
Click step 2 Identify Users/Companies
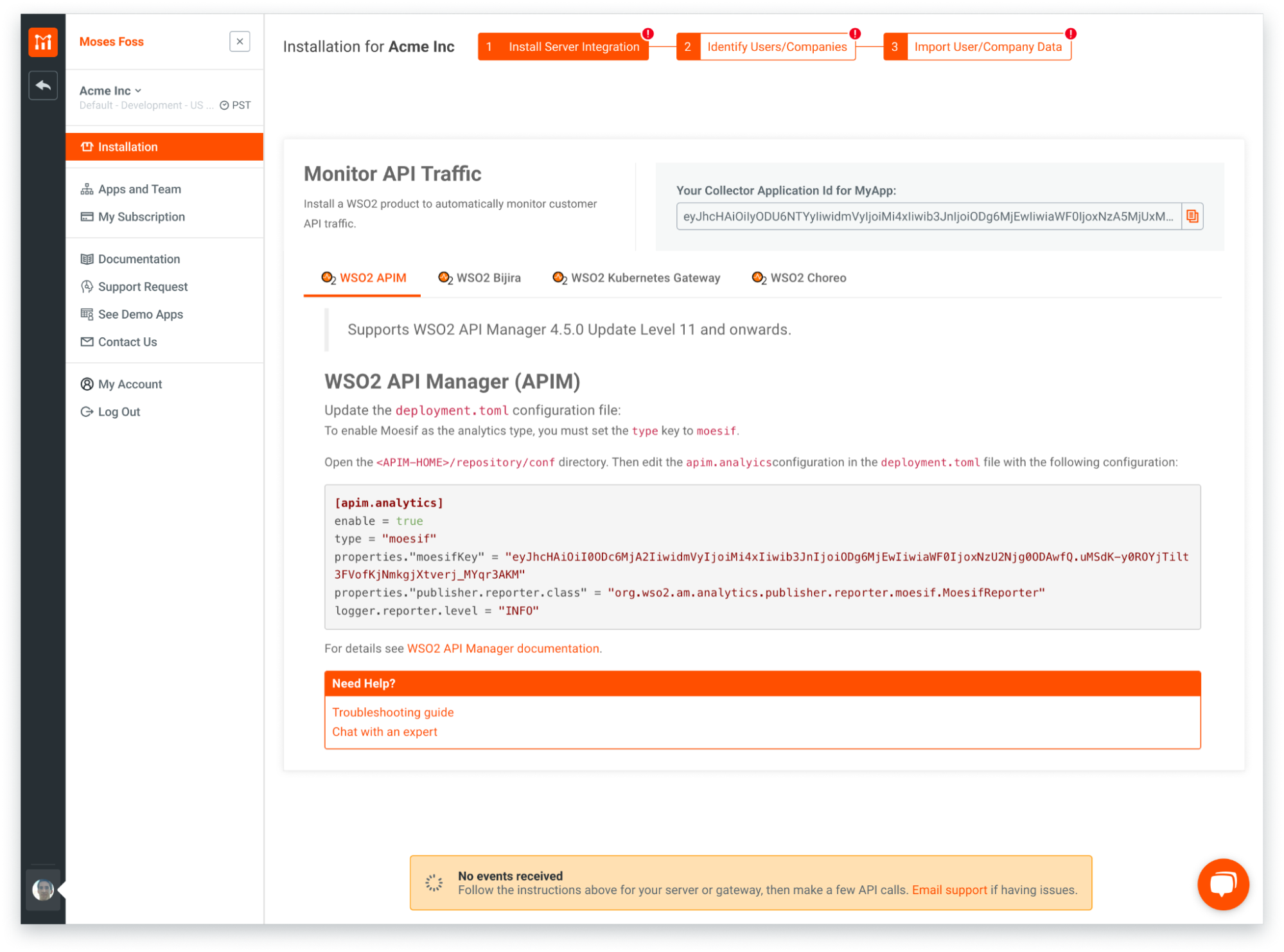pos(776,46)
